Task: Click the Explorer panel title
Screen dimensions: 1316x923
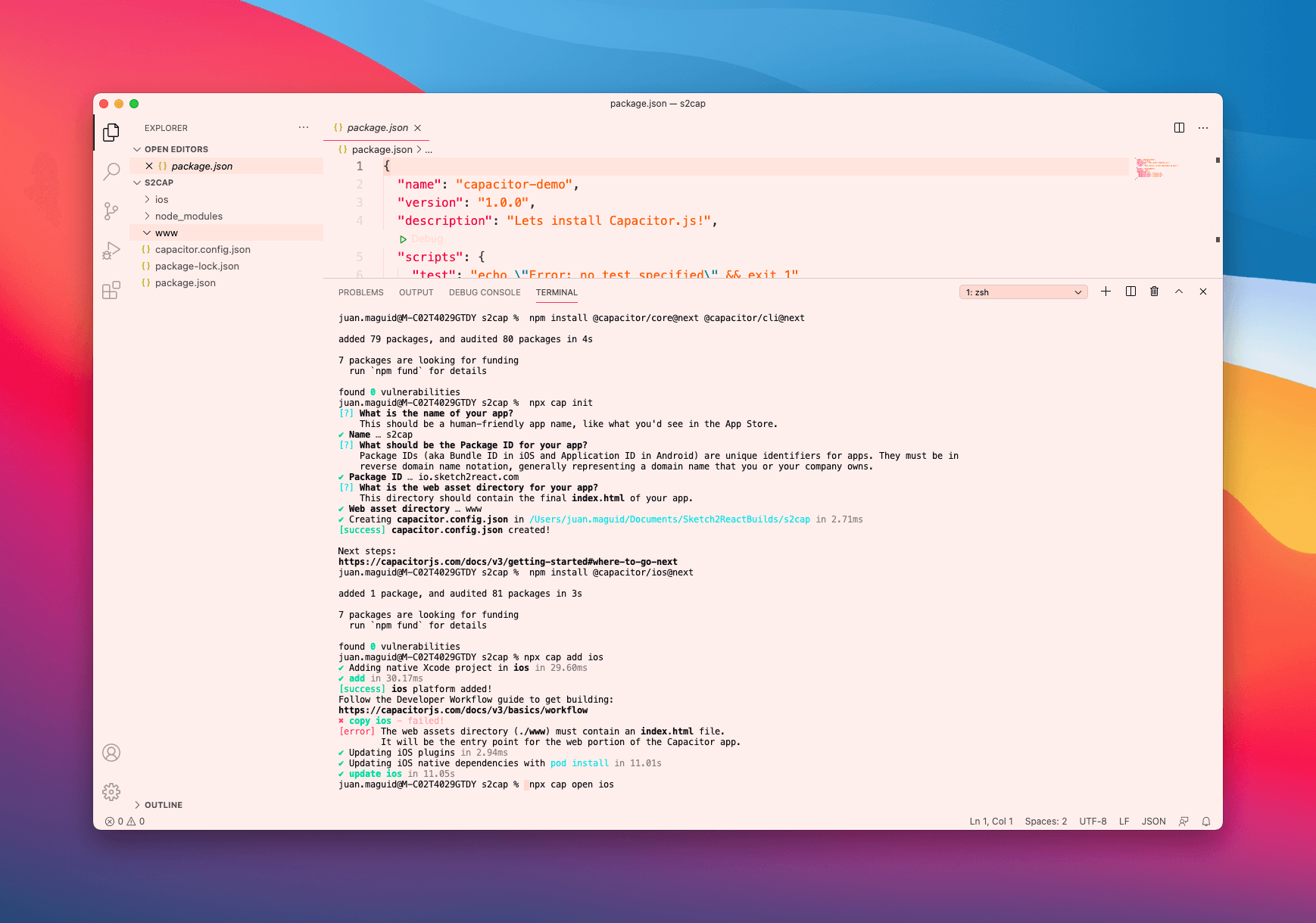Action: click(166, 128)
